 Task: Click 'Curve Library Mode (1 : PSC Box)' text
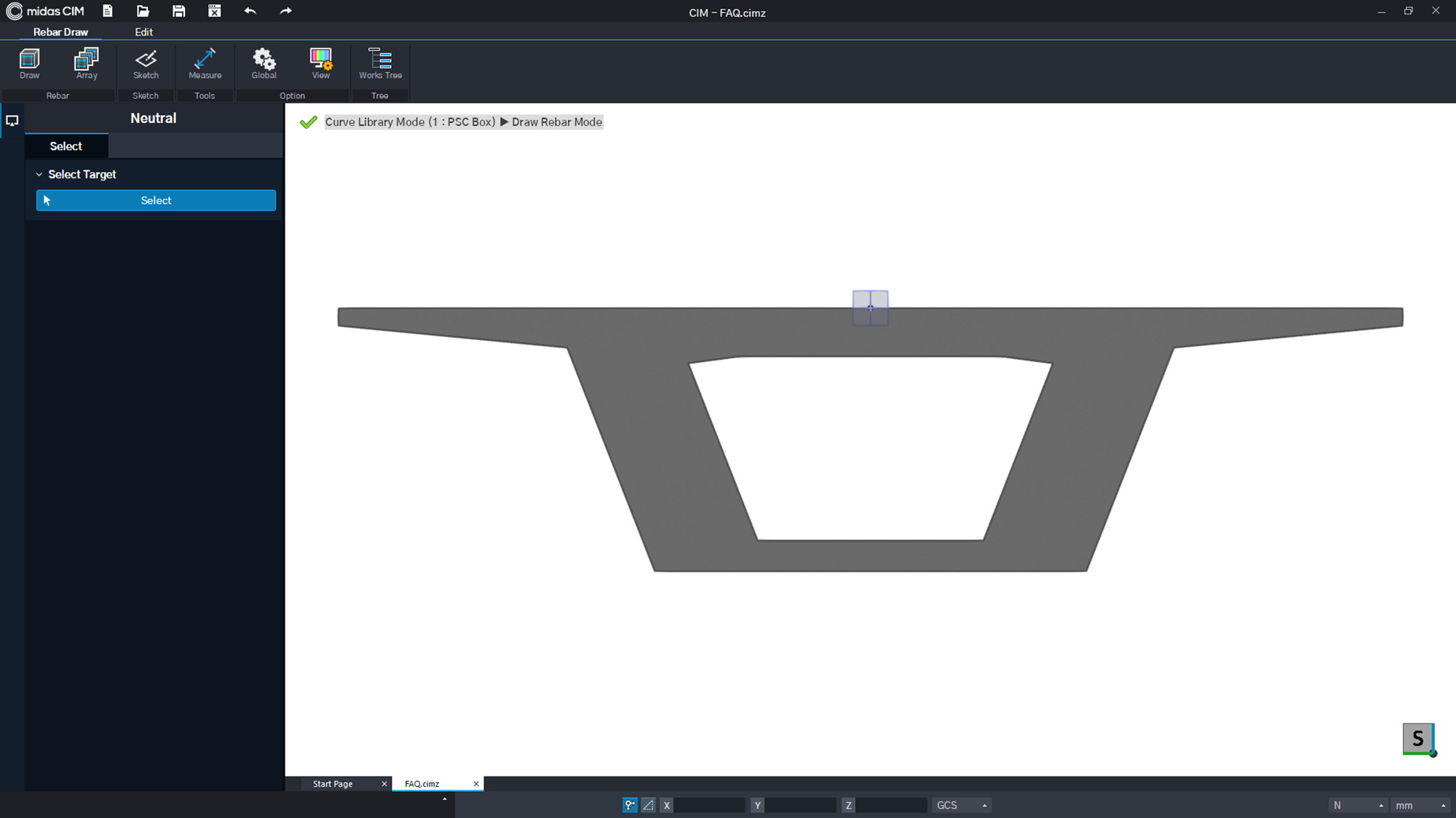[410, 122]
